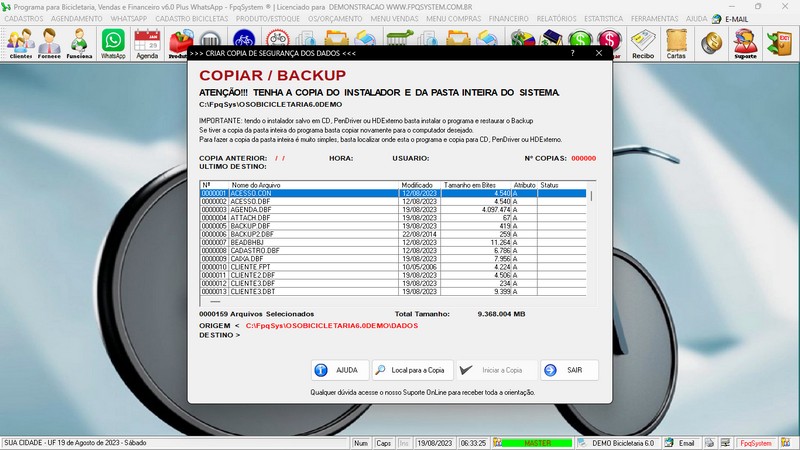Select the AGENDA.DBF file row

(x=393, y=210)
